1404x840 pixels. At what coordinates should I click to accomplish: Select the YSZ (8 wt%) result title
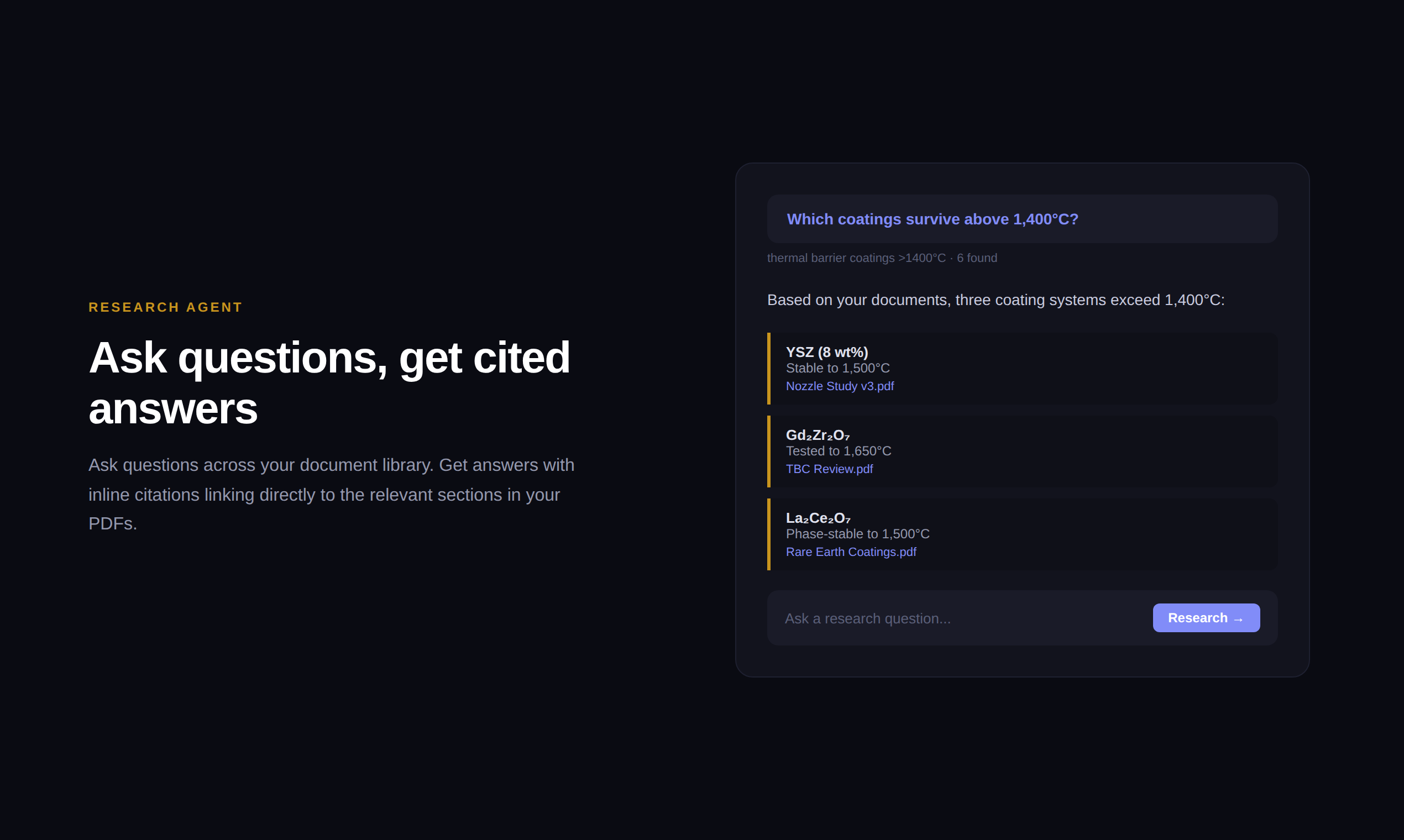pyautogui.click(x=826, y=352)
